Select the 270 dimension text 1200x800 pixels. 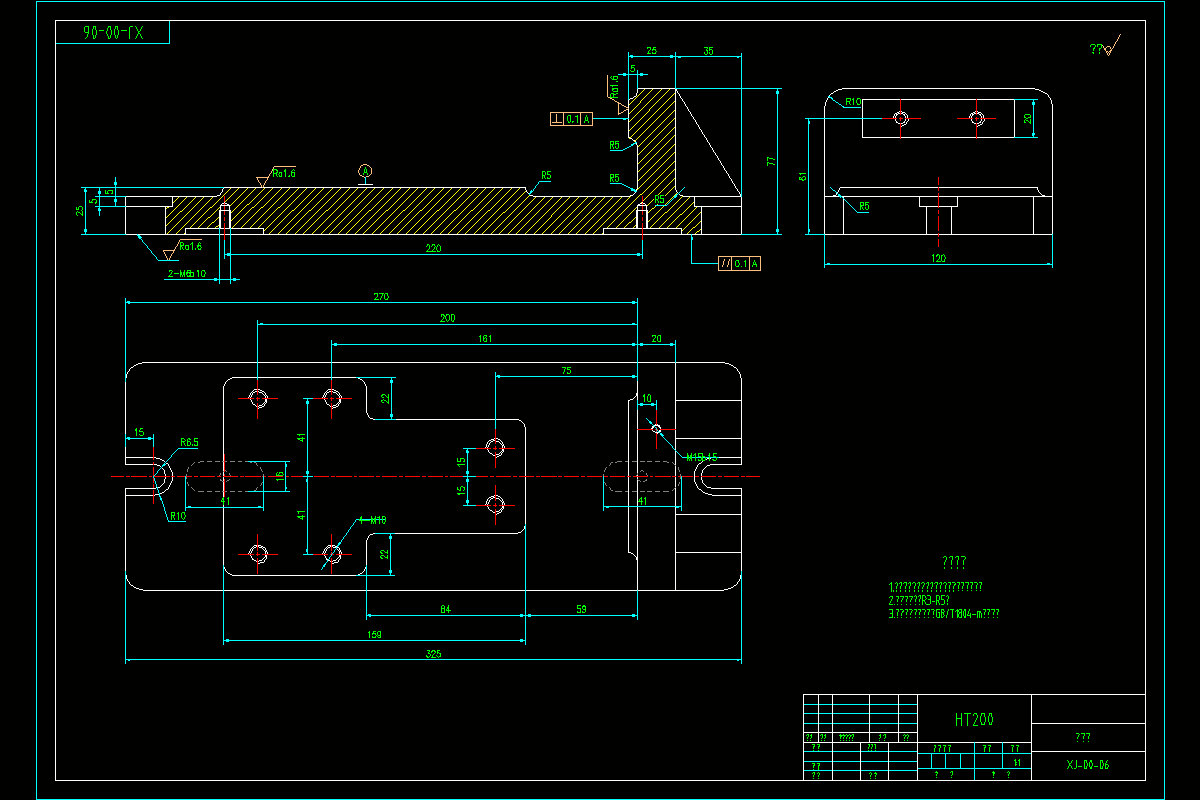click(x=381, y=297)
